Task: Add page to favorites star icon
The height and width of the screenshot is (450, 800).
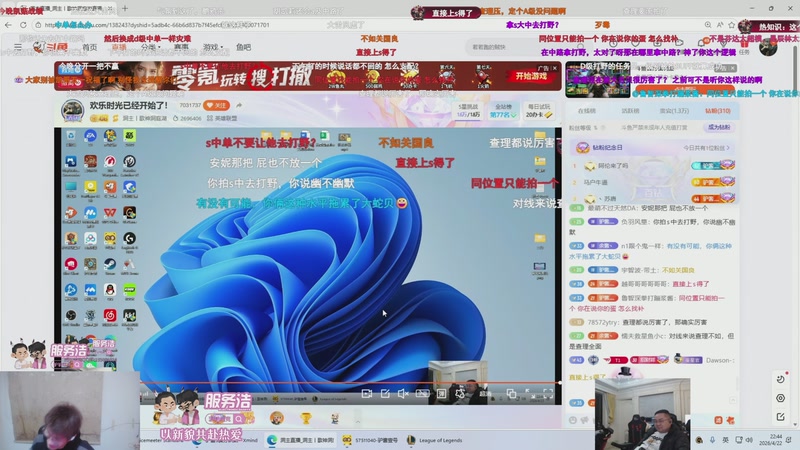Action: [732, 24]
